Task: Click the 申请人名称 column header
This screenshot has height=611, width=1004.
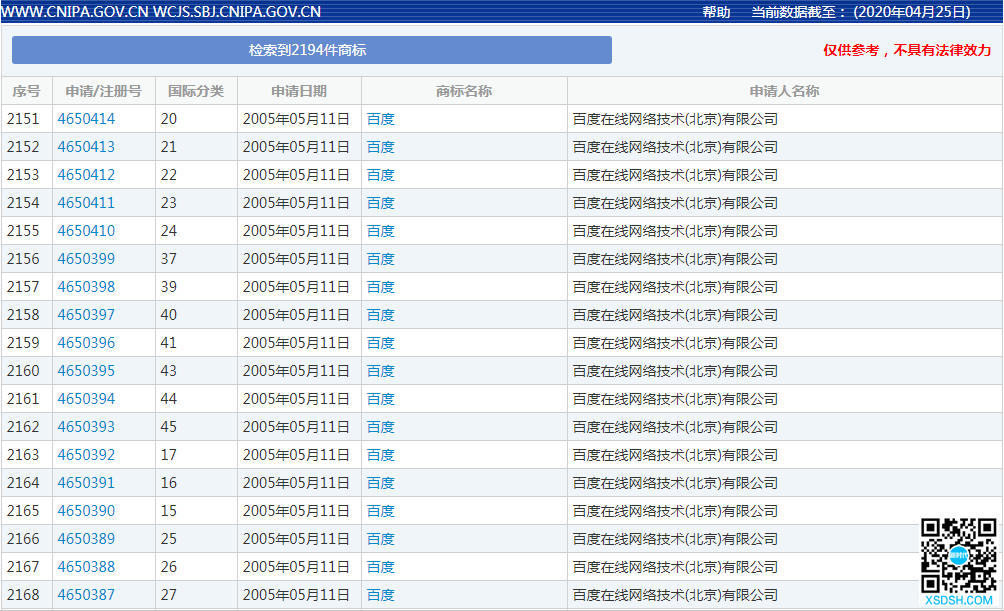Action: (x=784, y=91)
